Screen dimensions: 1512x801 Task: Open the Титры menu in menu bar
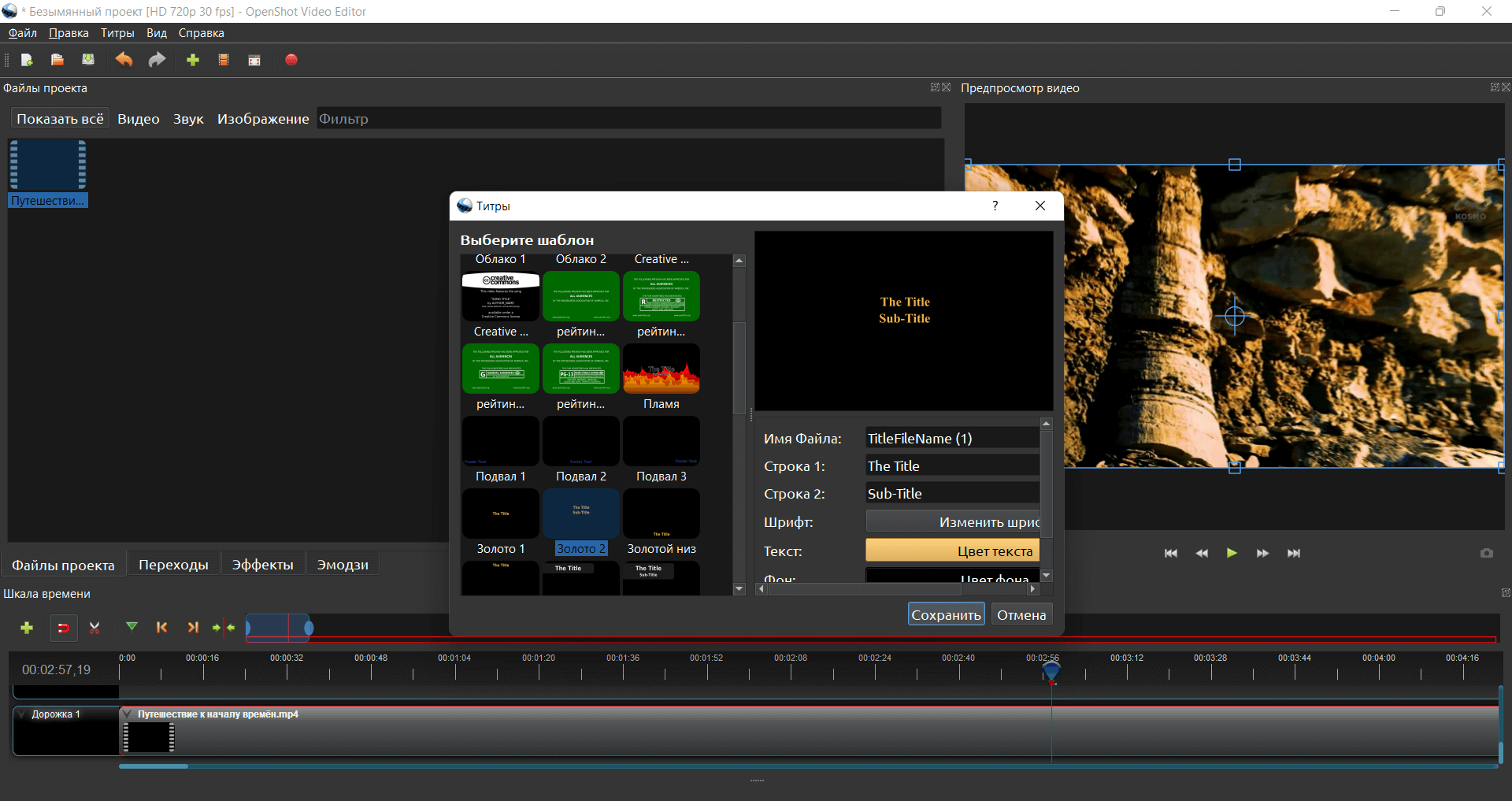tap(117, 33)
